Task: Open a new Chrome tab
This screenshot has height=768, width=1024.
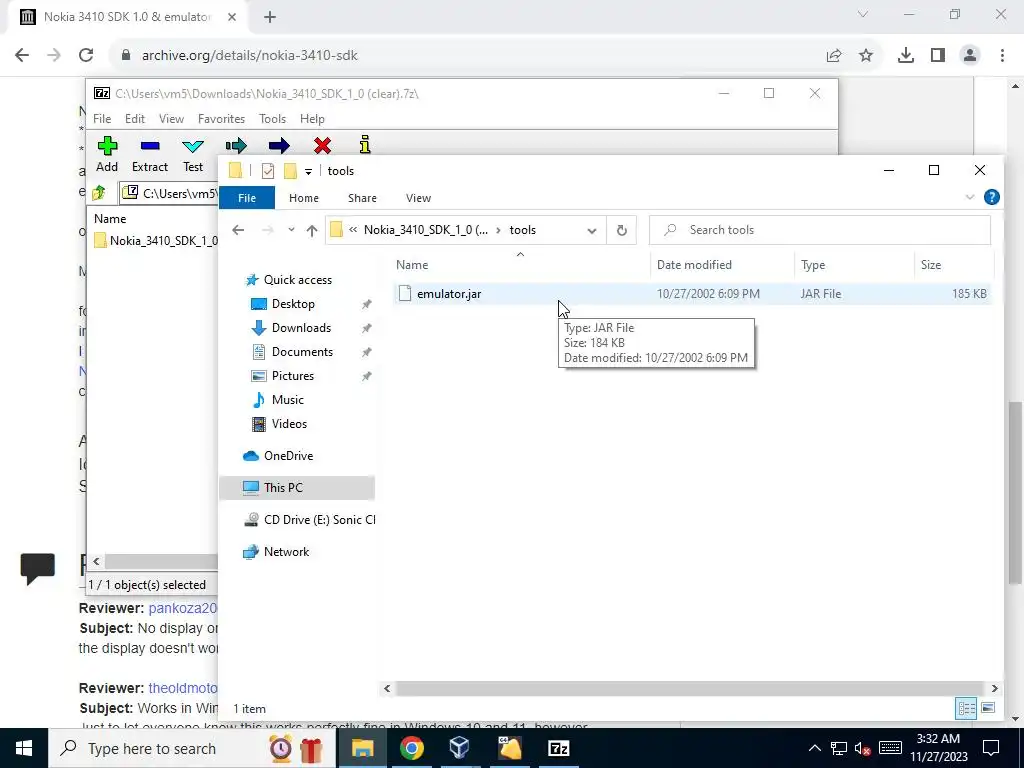Action: 270,17
